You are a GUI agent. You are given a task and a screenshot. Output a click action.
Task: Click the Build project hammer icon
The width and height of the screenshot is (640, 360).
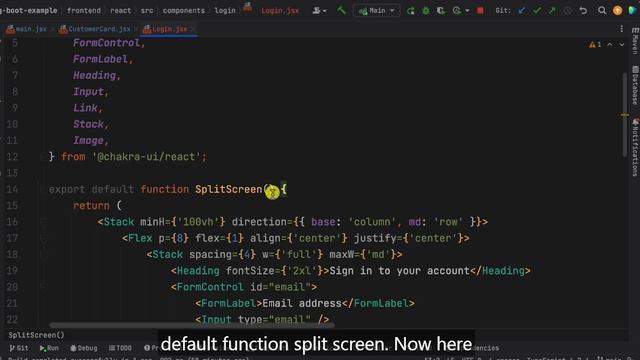point(341,11)
